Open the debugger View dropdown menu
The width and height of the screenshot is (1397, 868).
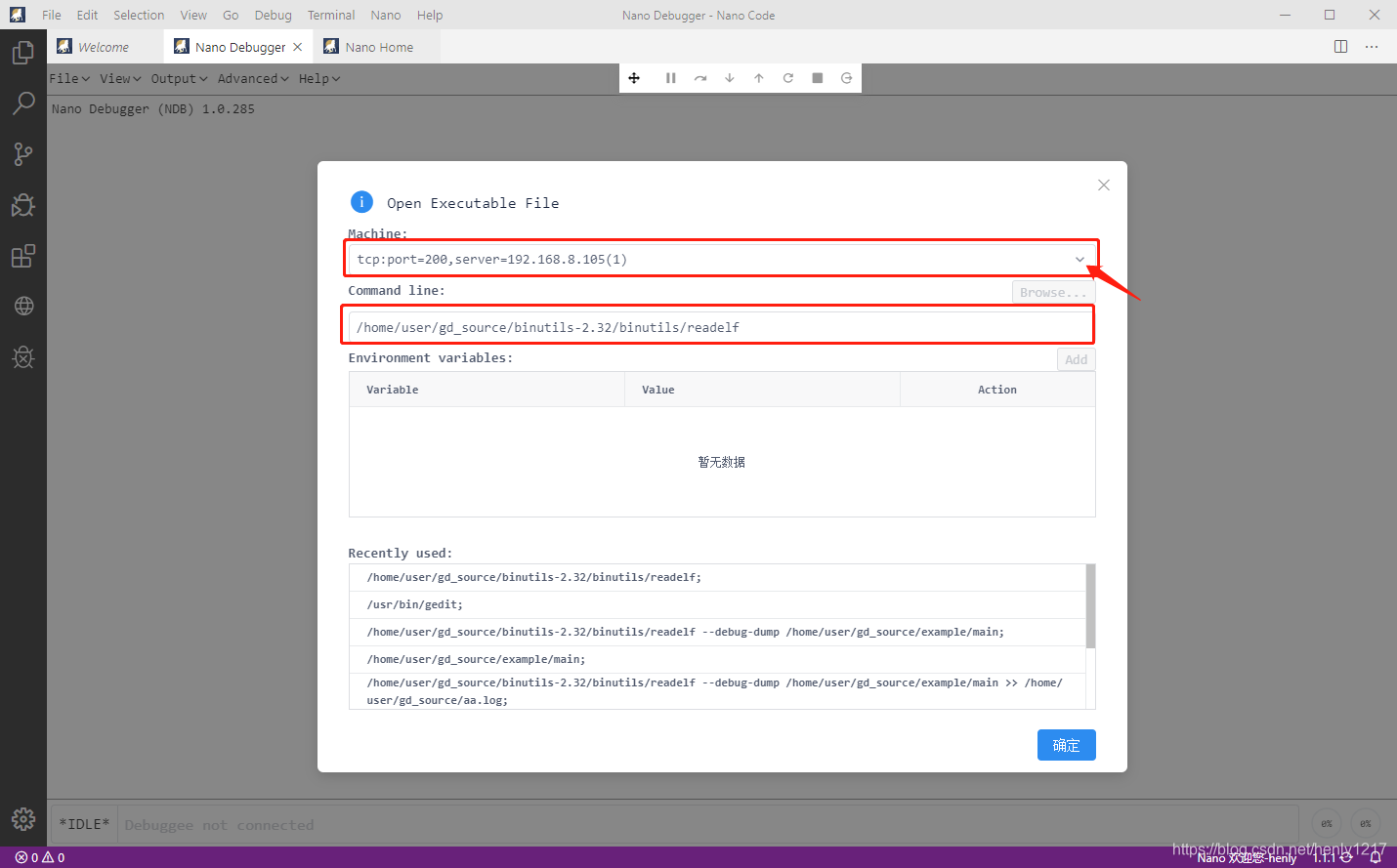pyautogui.click(x=120, y=78)
